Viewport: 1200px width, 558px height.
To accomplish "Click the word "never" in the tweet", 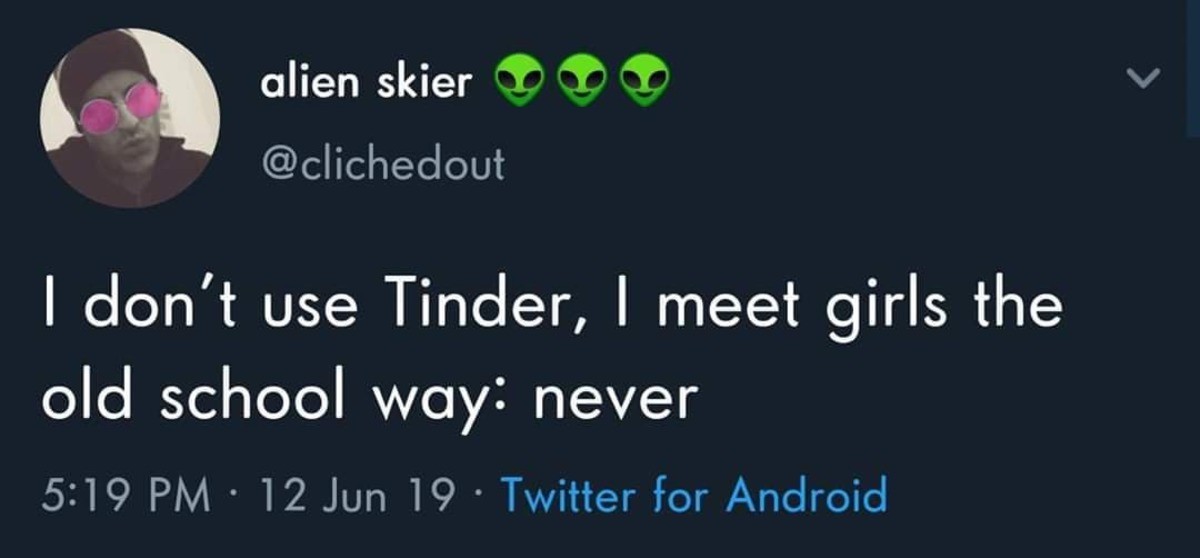I will pos(615,399).
